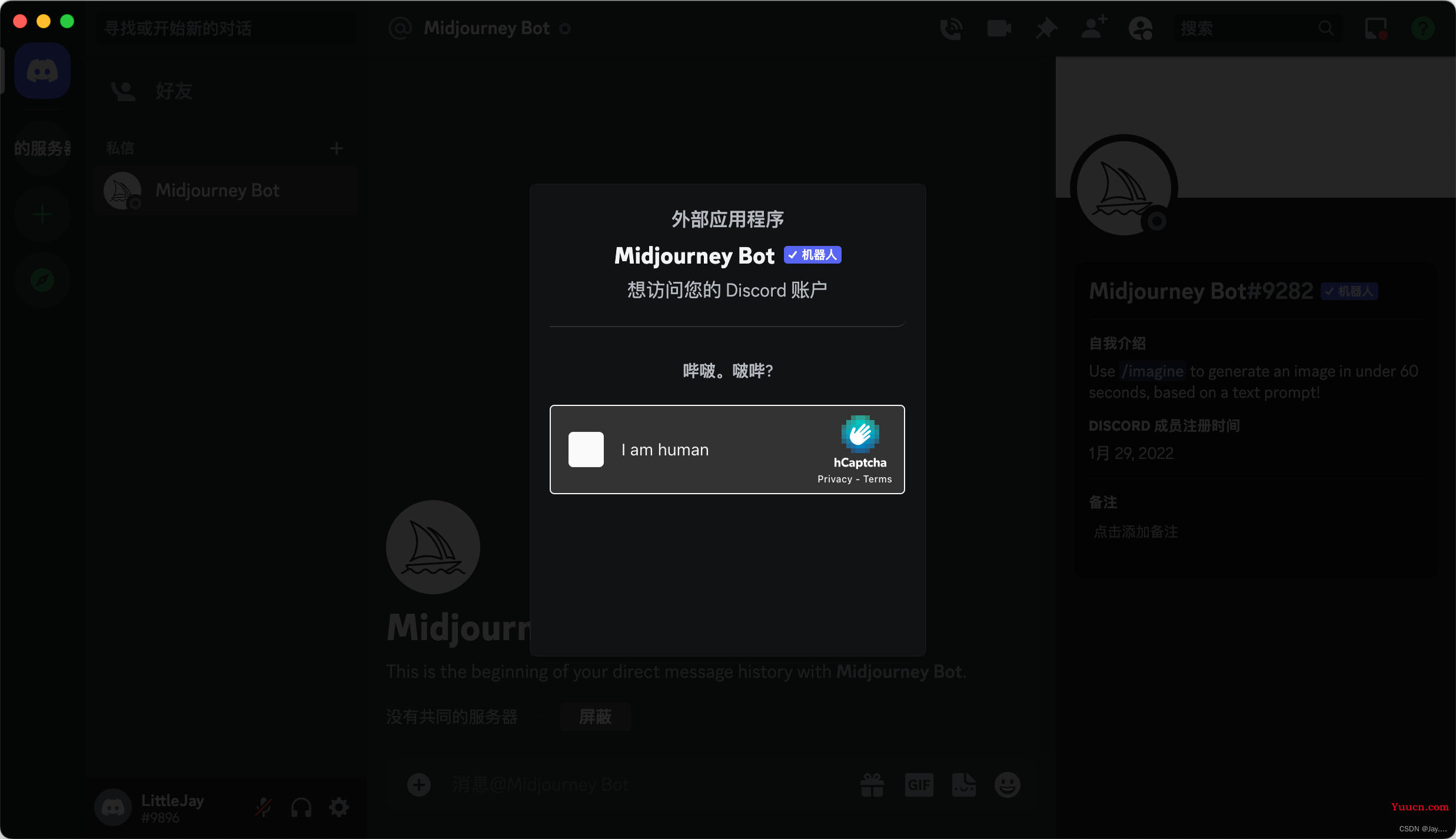The height and width of the screenshot is (839, 1456).
Task: Open Midjourney Bot direct message
Action: point(215,190)
